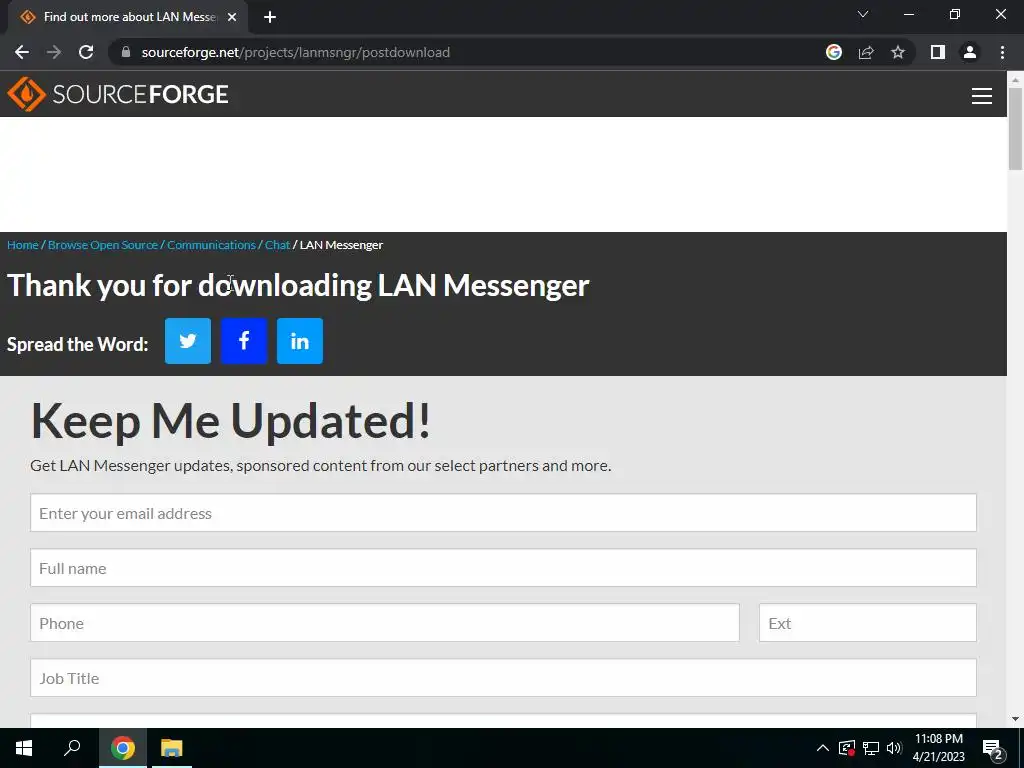
Task: Open volume control tray icon
Action: click(894, 748)
